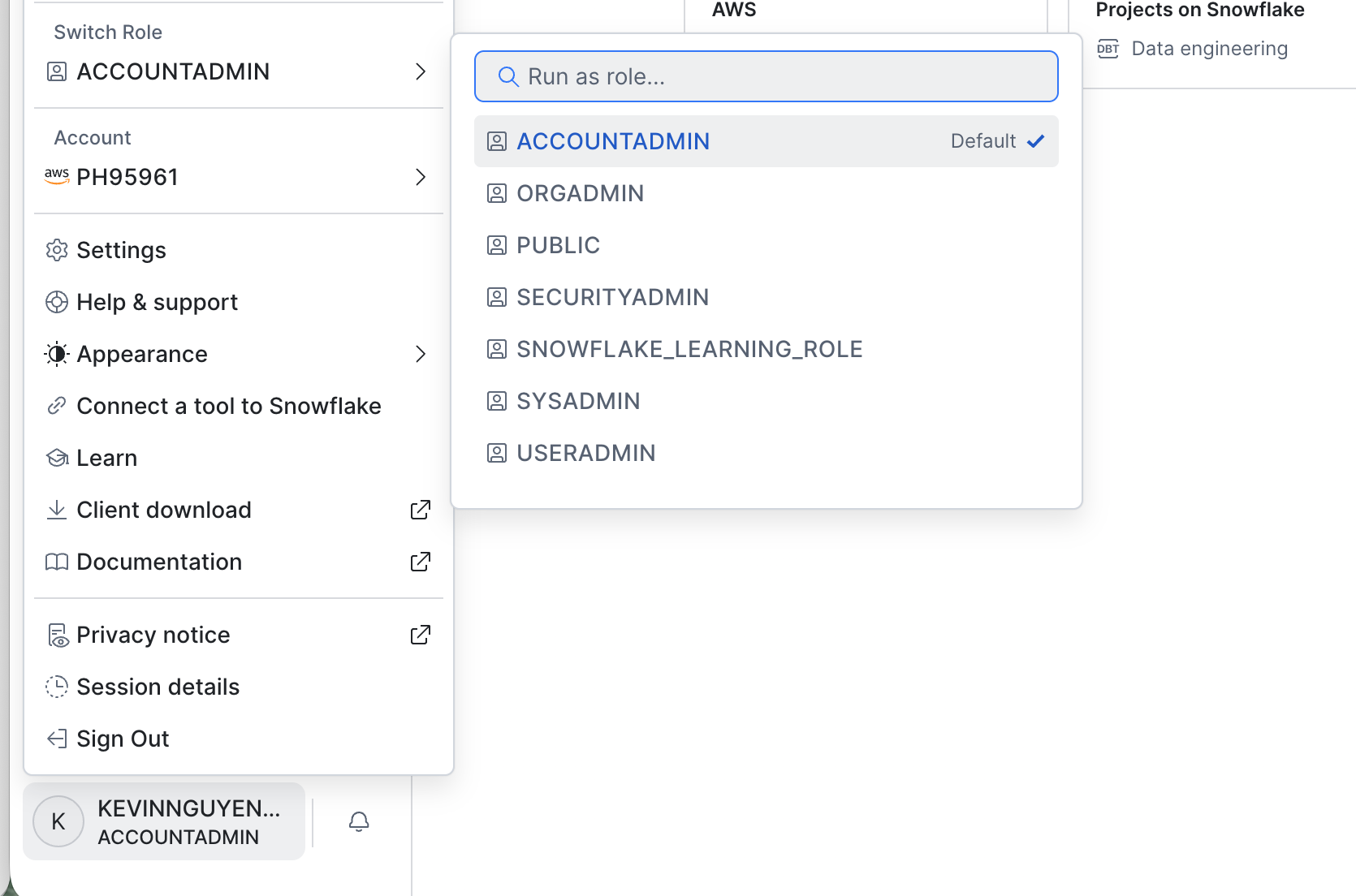Viewport: 1356px width, 896px height.
Task: Click the AWS logo beside PH95961
Action: pos(57,176)
